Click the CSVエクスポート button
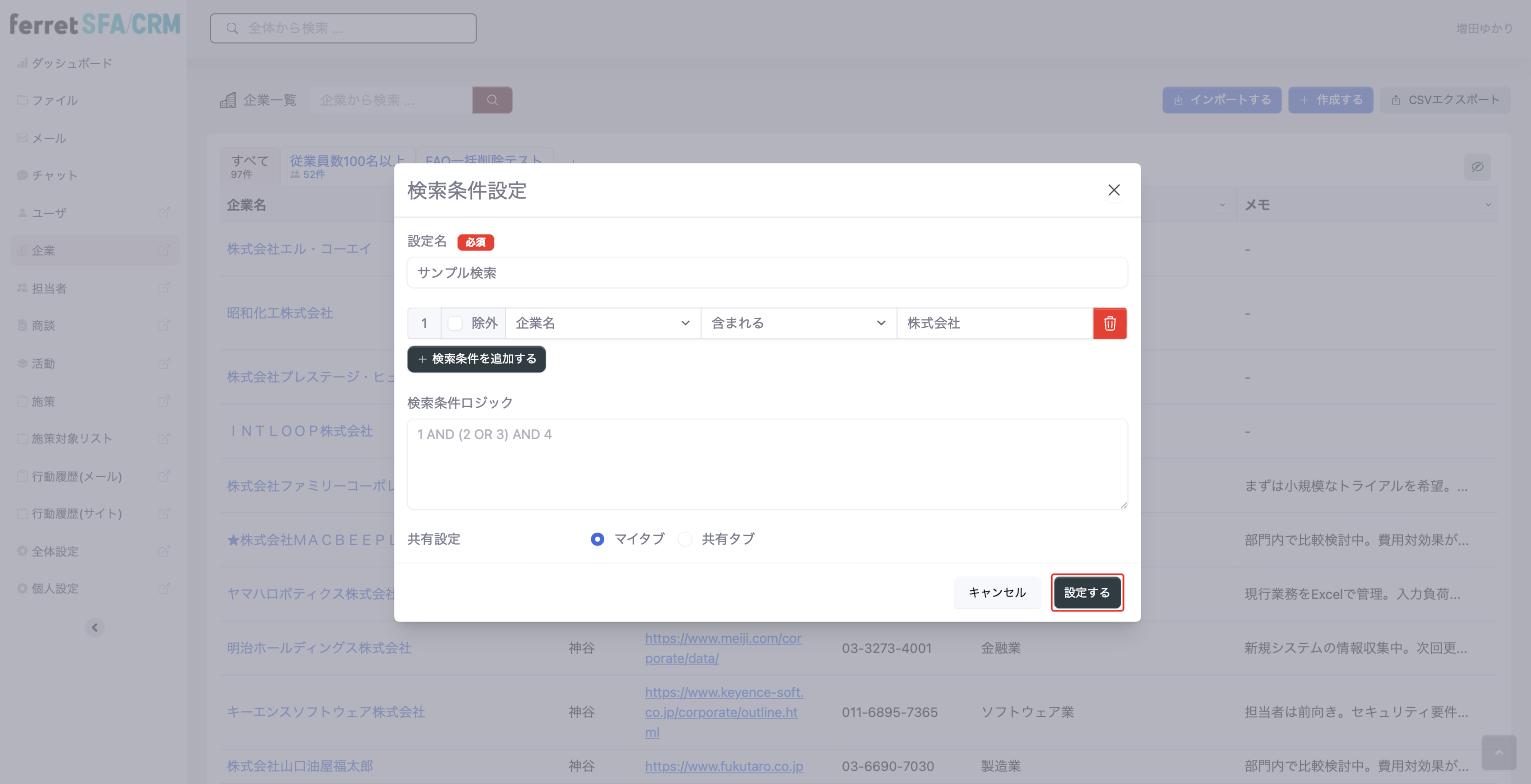Screen dimensions: 1531x784 click(1445, 100)
